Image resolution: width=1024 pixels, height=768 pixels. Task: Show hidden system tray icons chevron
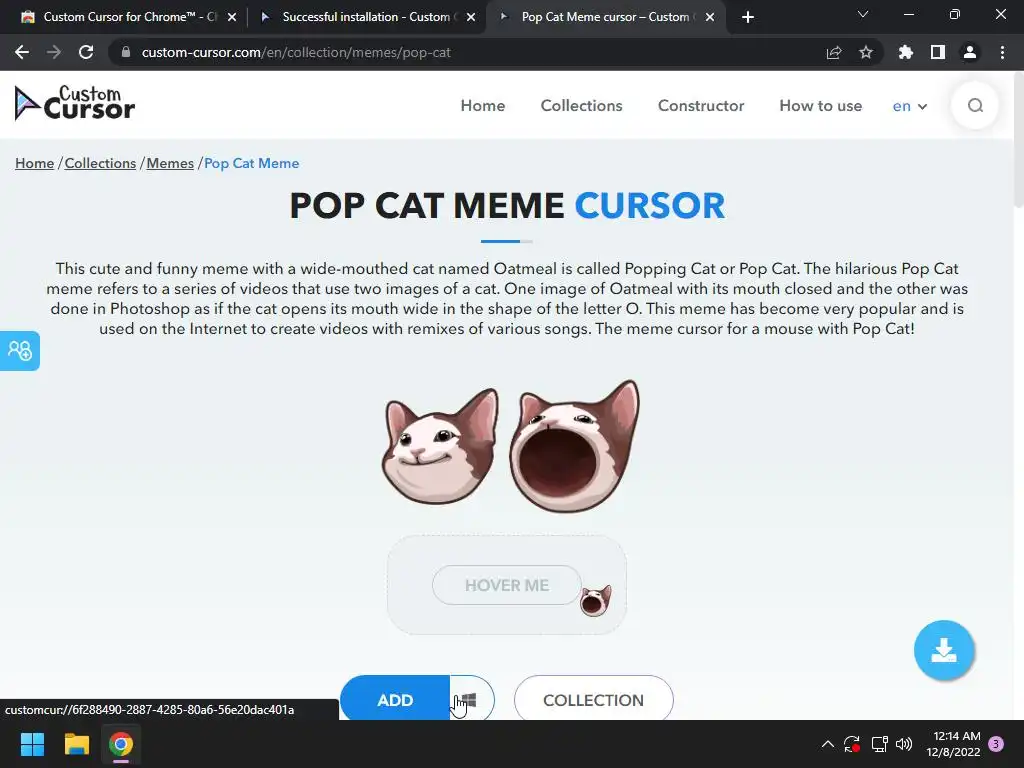click(827, 744)
